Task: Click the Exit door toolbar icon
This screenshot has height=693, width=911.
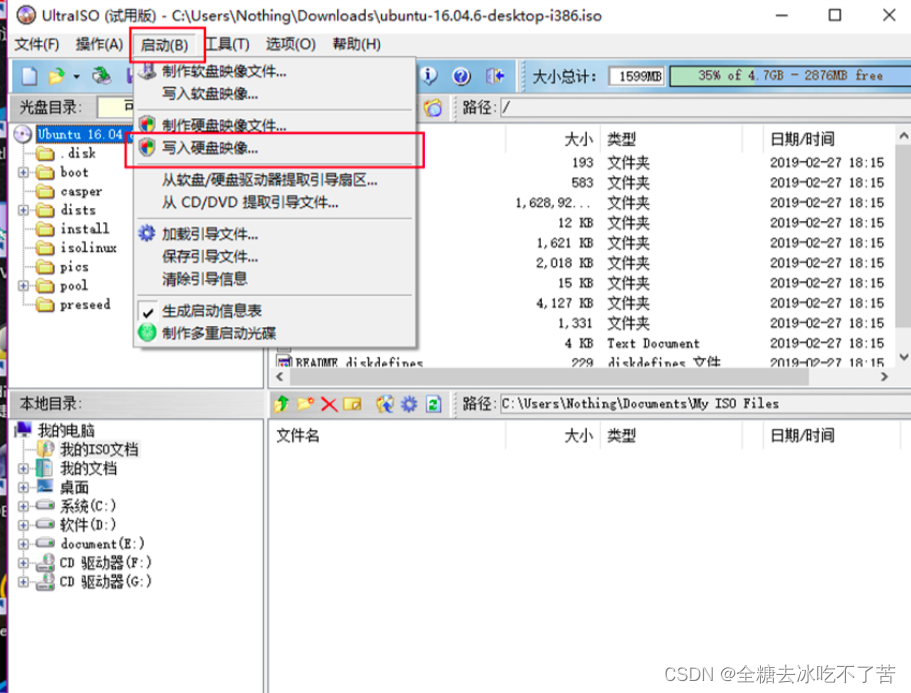Action: point(495,76)
